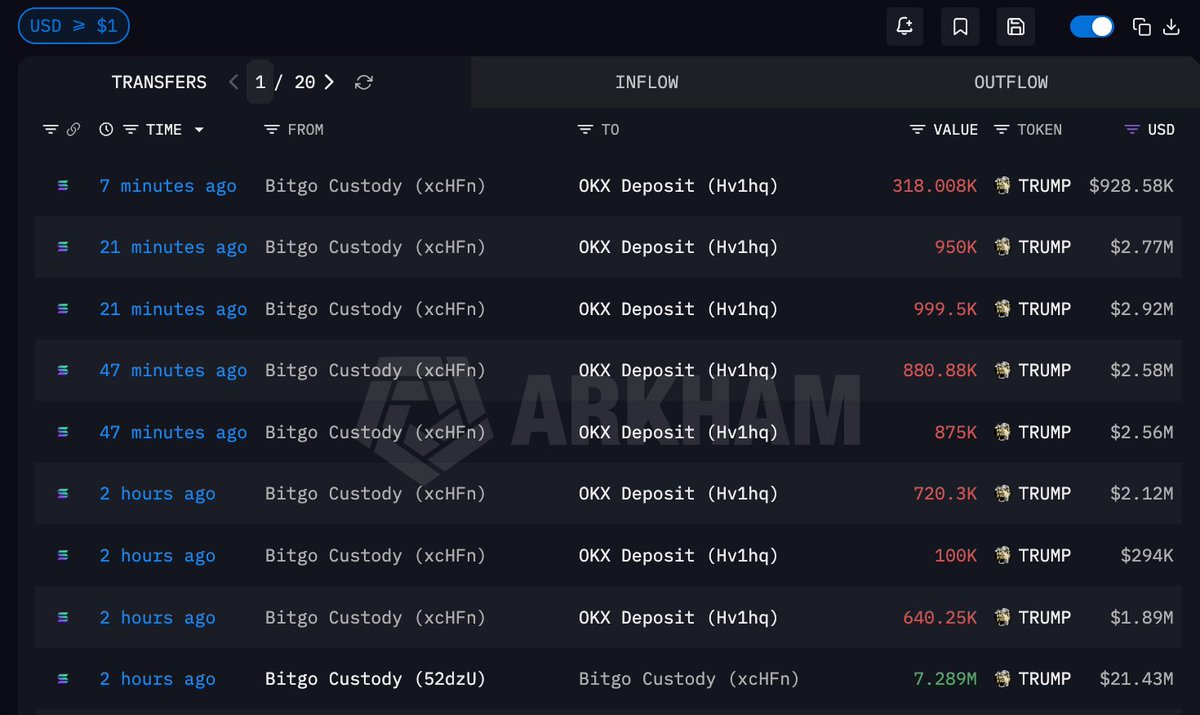Viewport: 1200px width, 715px height.
Task: Click the 999.5K value cell
Action: (x=945, y=309)
